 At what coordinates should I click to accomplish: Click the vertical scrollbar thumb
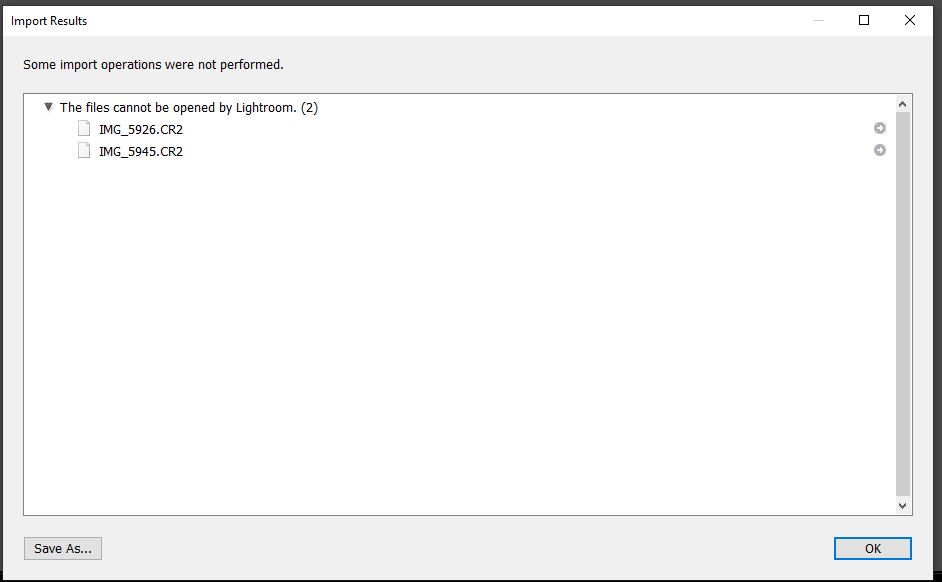[x=903, y=300]
